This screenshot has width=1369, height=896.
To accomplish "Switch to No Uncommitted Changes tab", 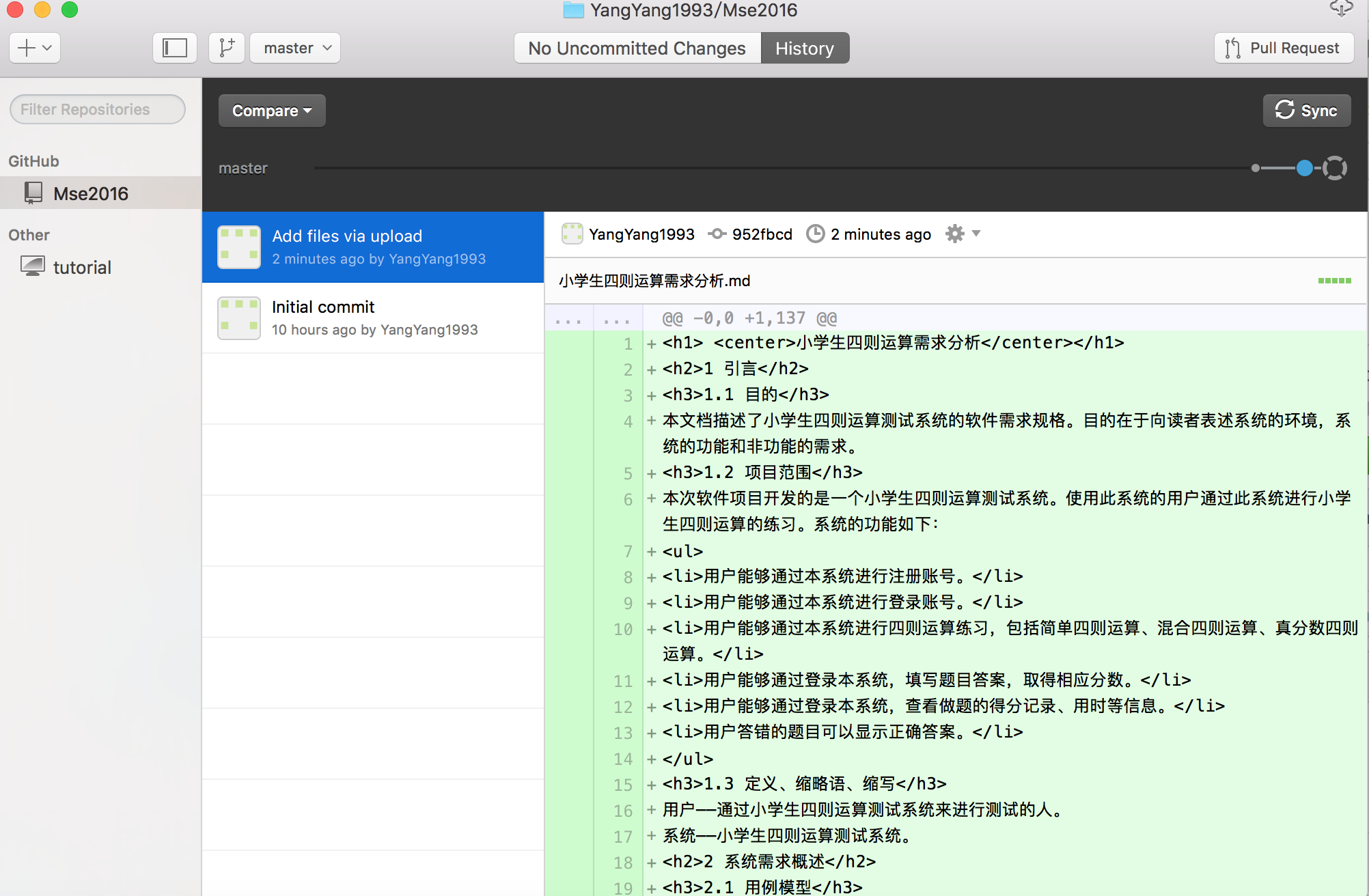I will pos(637,48).
